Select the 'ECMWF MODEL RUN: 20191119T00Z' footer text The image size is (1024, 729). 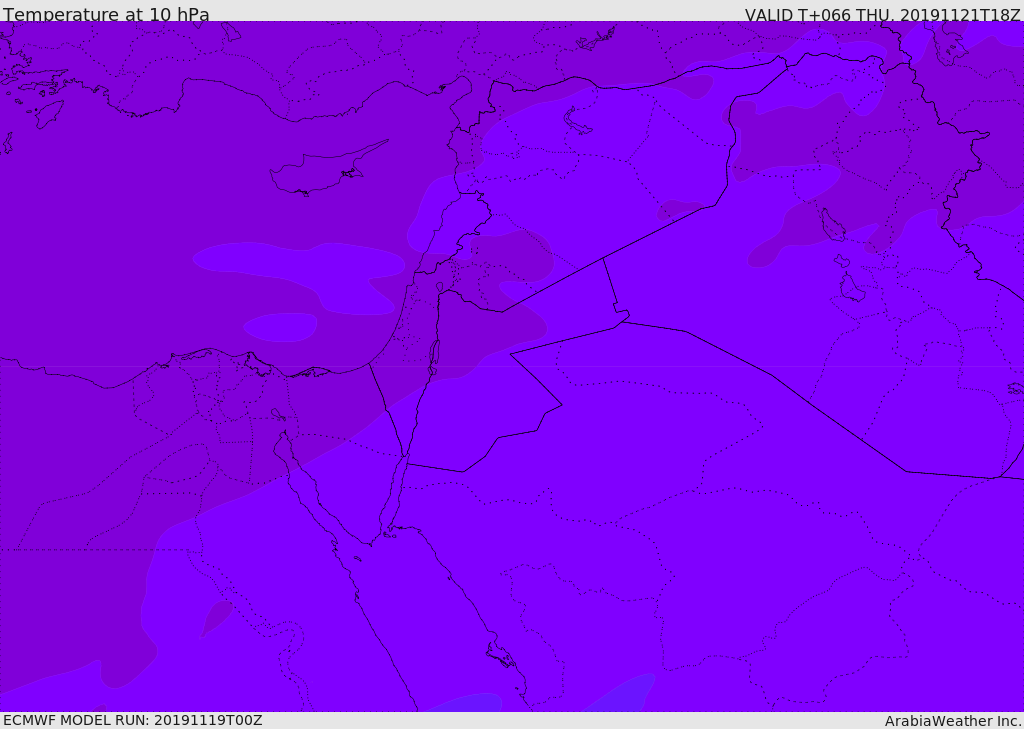pos(133,720)
